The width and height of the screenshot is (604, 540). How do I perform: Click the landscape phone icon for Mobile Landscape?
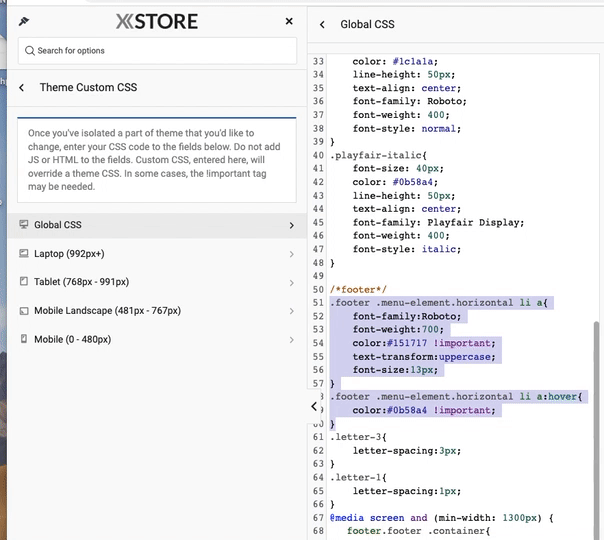(24, 310)
